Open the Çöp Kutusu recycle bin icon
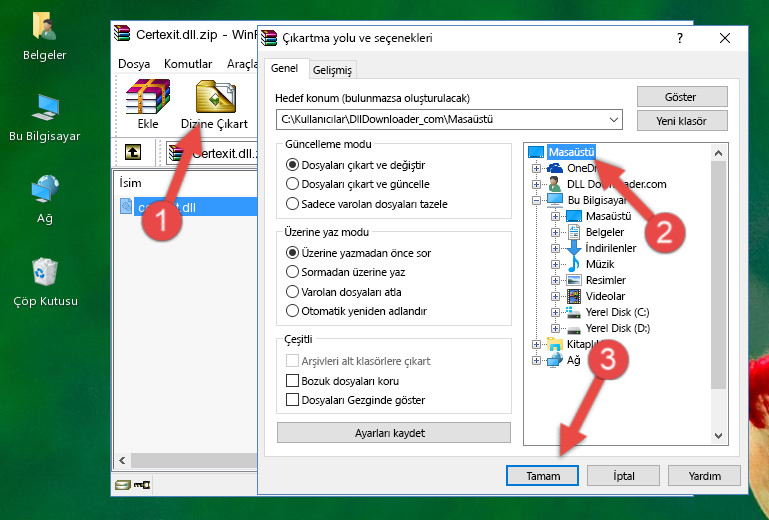This screenshot has width=769, height=520. pos(45,282)
